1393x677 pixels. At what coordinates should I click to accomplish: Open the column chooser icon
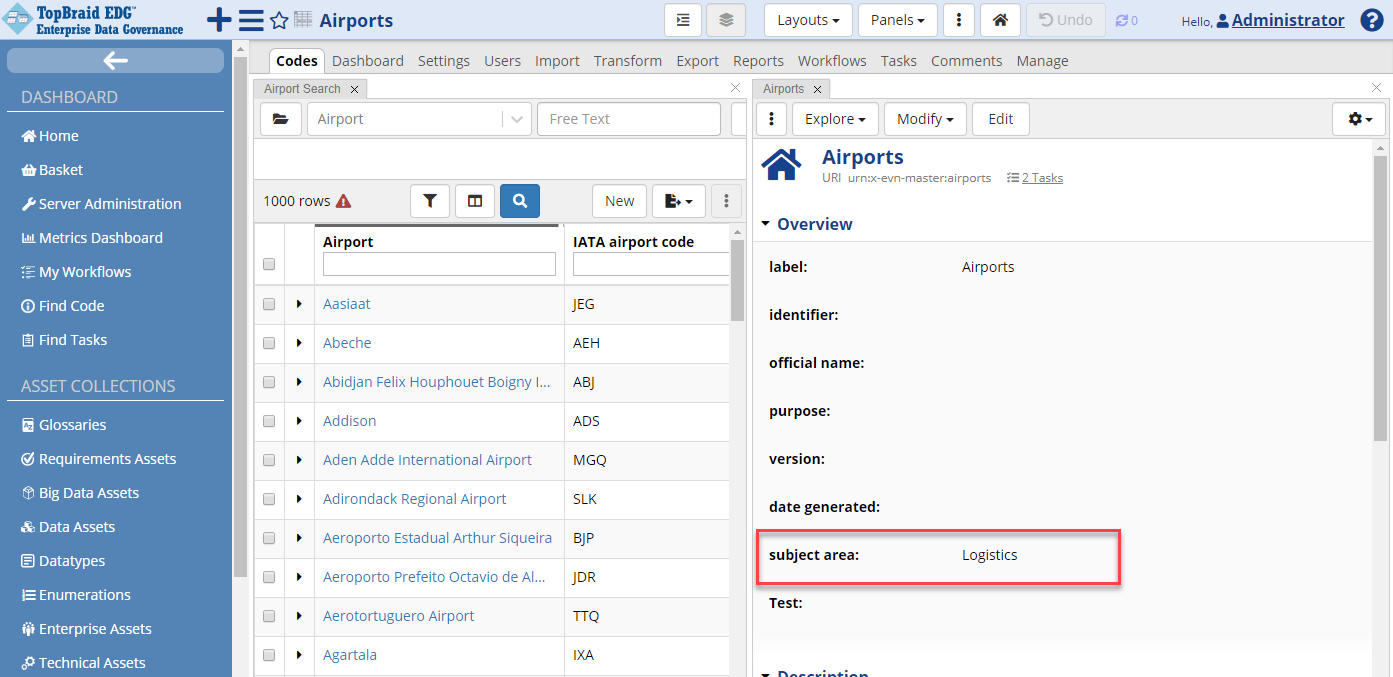point(475,201)
